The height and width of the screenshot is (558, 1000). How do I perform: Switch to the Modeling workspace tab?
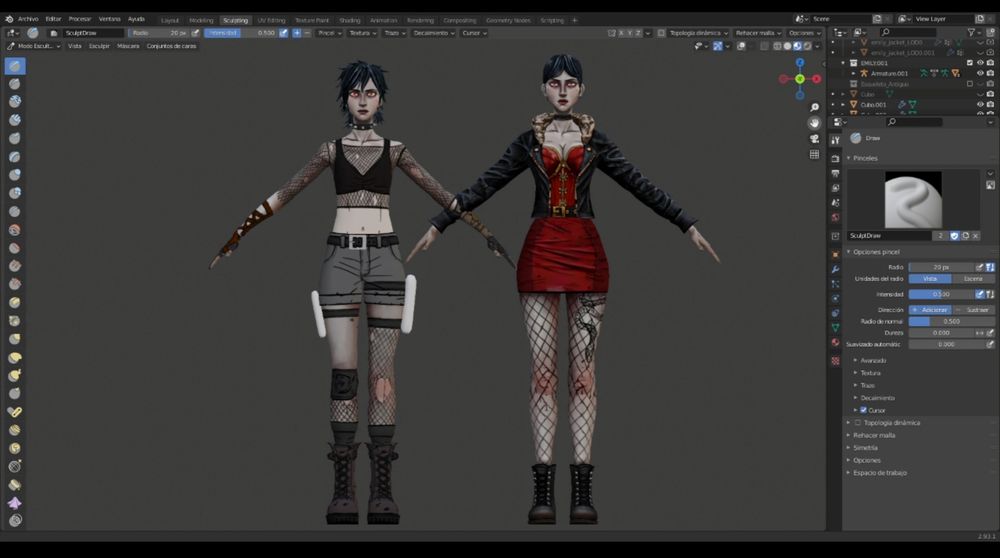tap(202, 20)
